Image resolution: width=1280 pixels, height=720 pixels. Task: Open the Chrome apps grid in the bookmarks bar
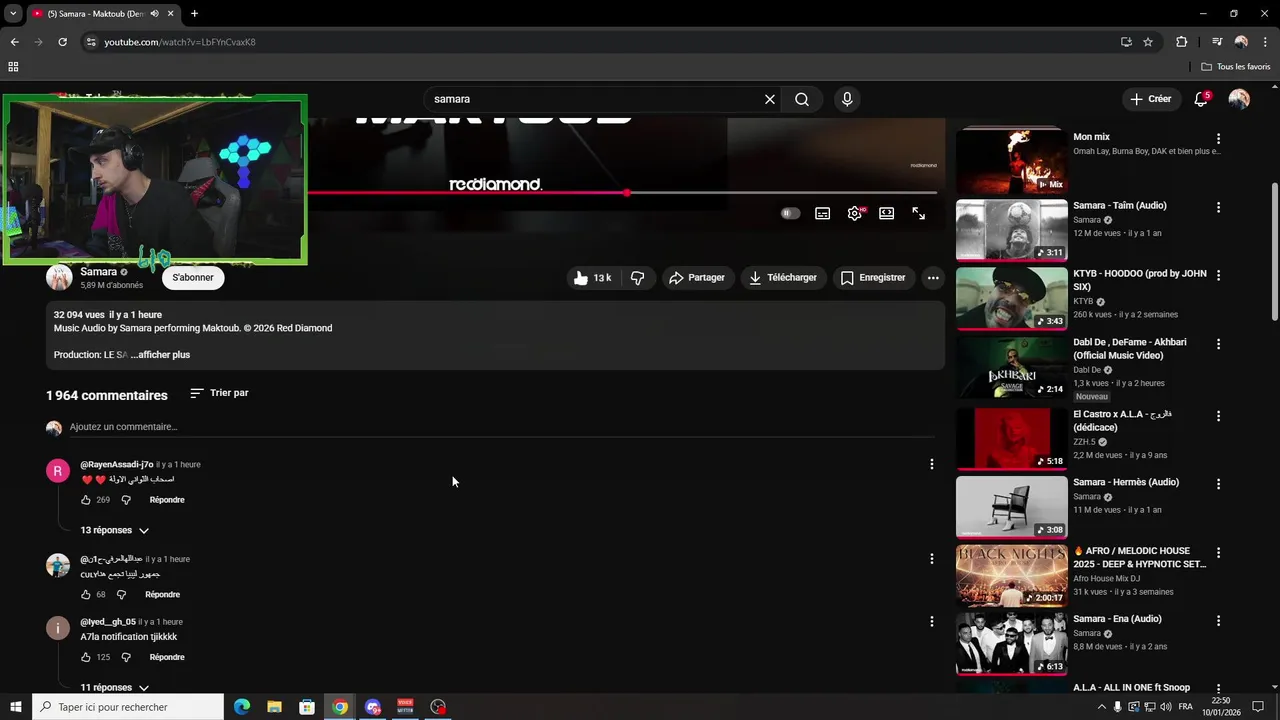pos(13,67)
